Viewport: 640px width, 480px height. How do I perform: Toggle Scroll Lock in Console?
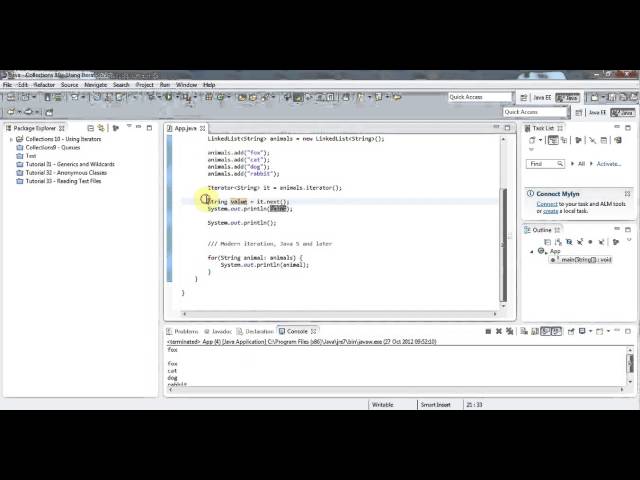[535, 331]
